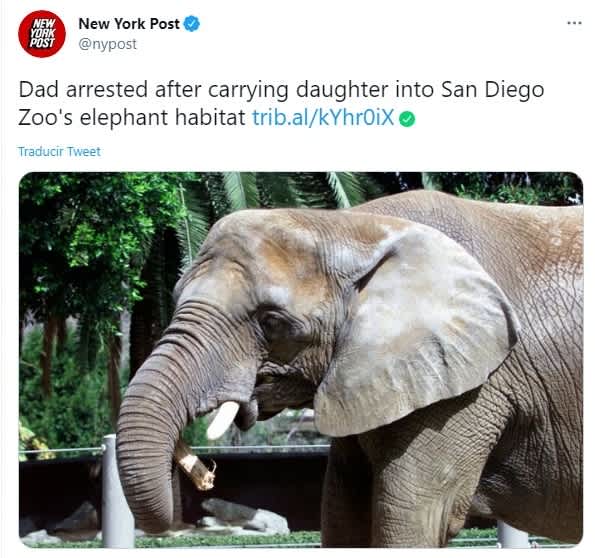The width and height of the screenshot is (595, 558).
Task: Open the @nypost handle
Action: [x=107, y=44]
